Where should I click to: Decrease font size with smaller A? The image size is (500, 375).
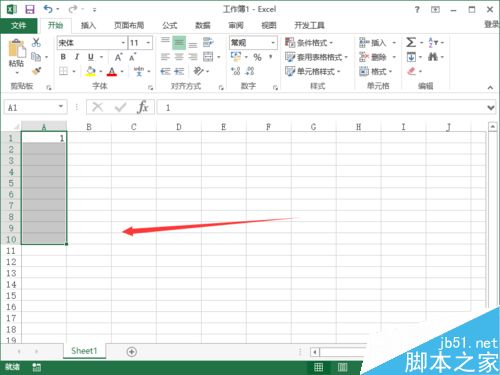click(x=133, y=57)
